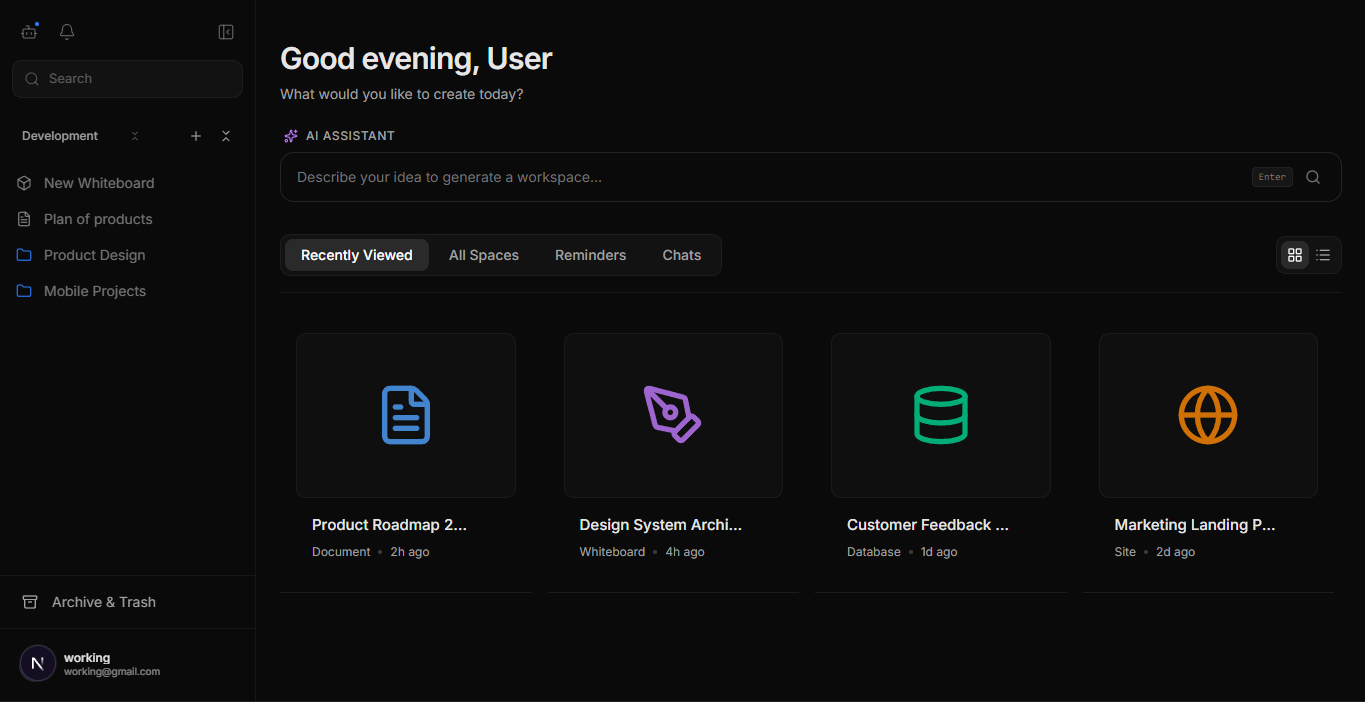
Task: Enable grid view layout
Action: click(x=1294, y=255)
